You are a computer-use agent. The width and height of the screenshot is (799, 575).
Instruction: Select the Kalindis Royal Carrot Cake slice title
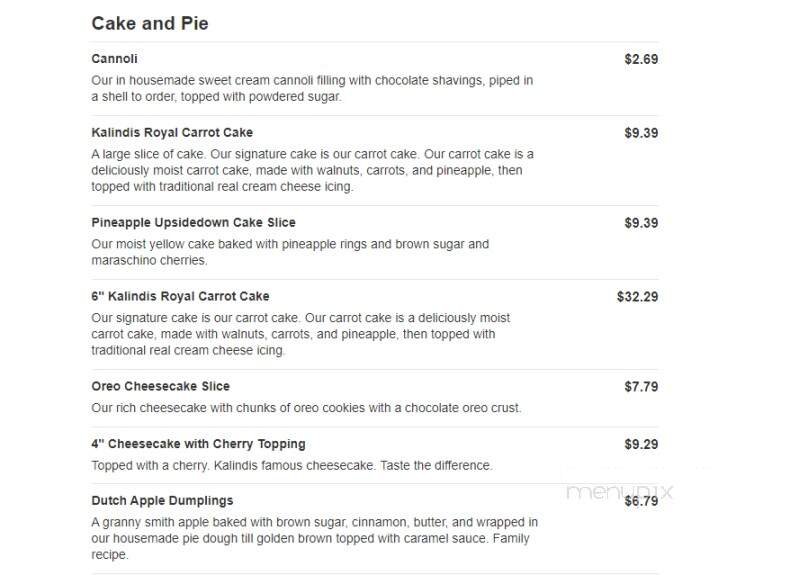172,133
